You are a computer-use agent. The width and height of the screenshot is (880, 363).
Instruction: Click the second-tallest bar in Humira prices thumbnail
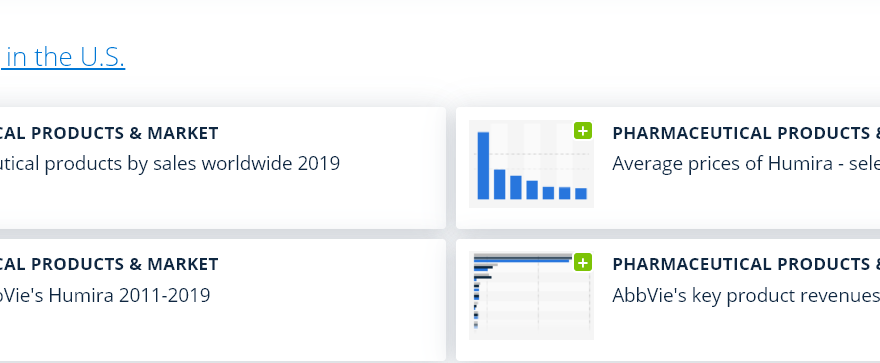tap(499, 184)
